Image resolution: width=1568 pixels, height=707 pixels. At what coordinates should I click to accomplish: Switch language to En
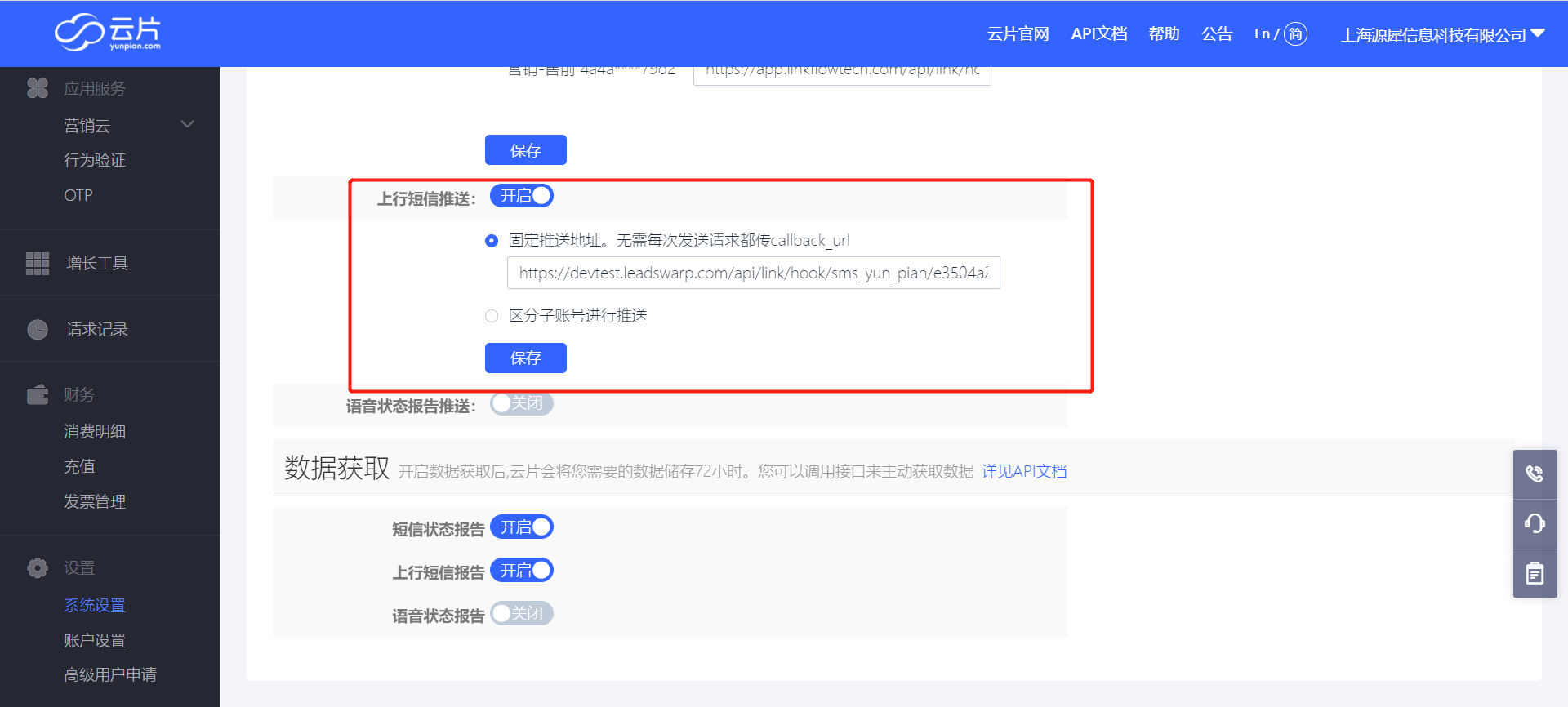point(1262,33)
